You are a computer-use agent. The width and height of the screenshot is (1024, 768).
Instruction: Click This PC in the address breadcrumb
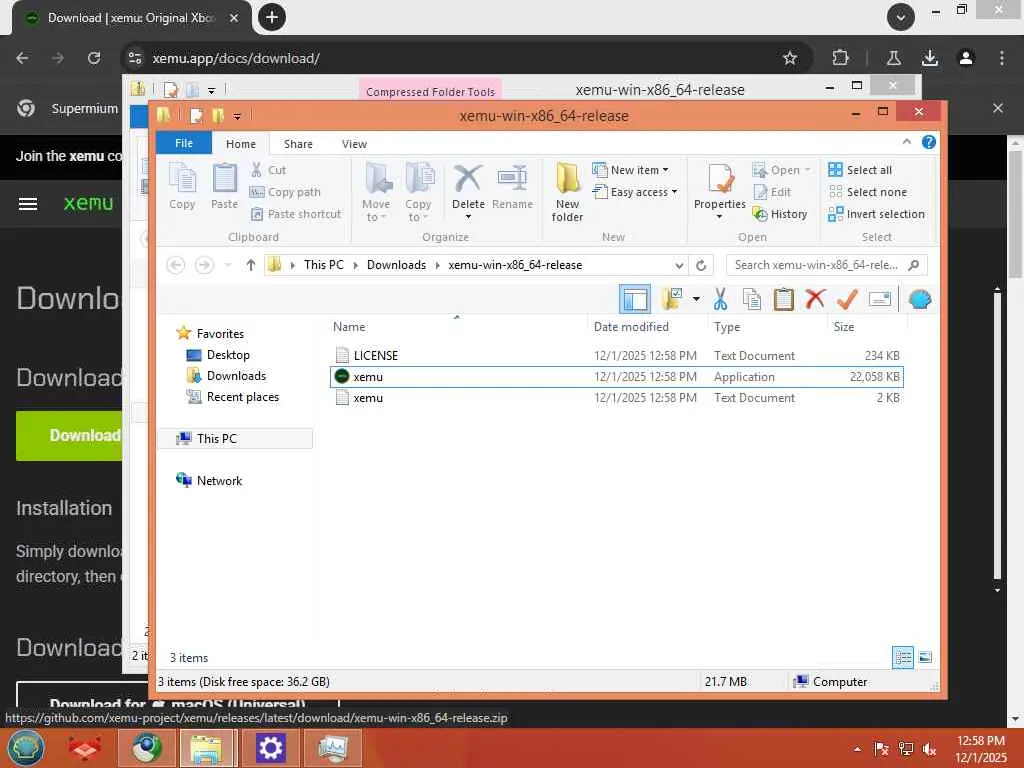[323, 264]
